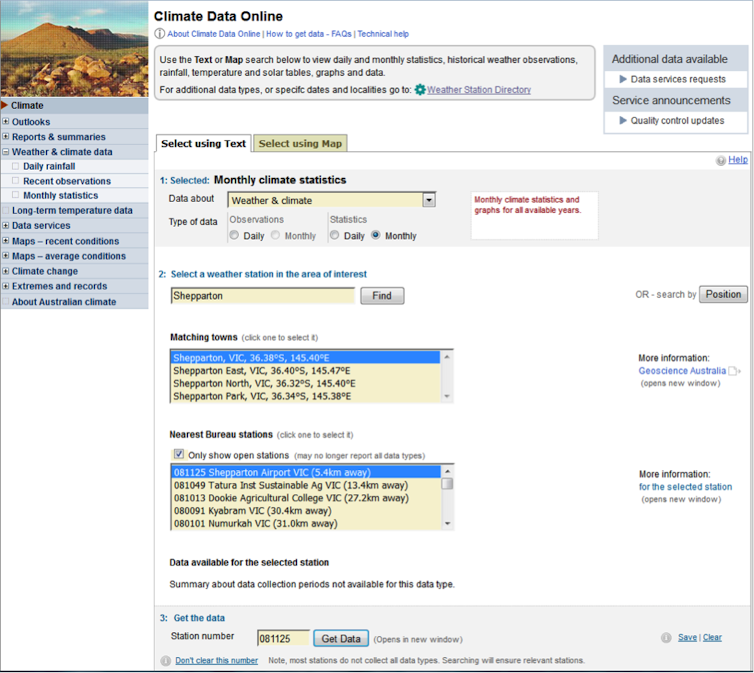
Task: Click the Find button
Action: coord(382,296)
